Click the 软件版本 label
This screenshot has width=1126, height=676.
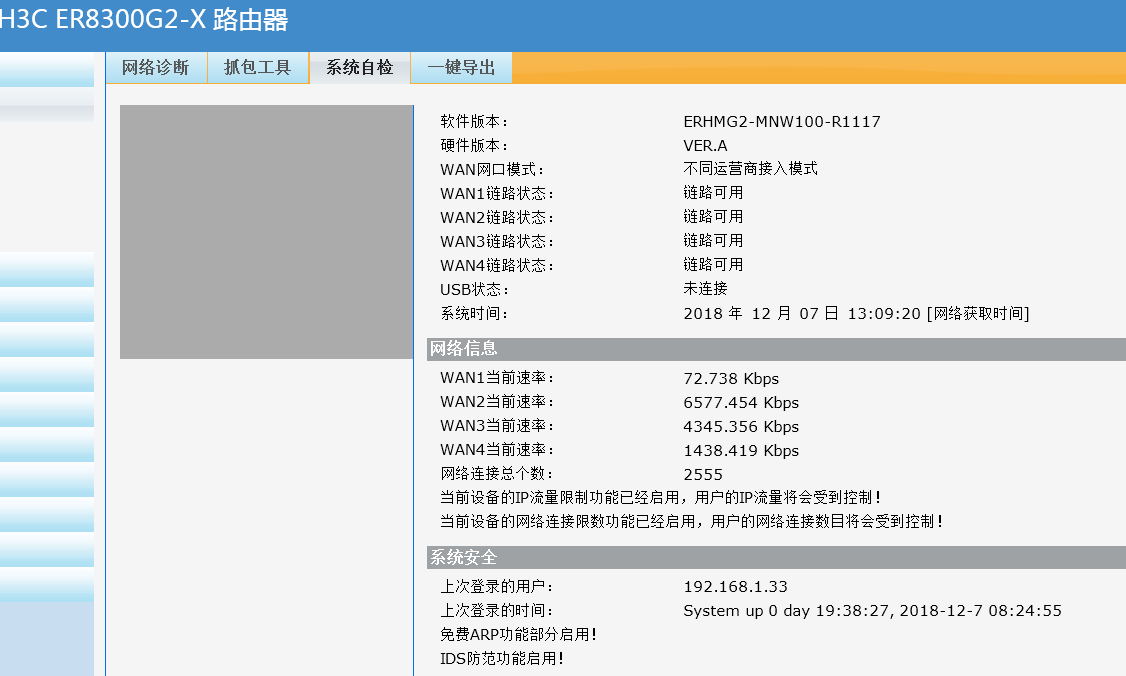[x=474, y=121]
